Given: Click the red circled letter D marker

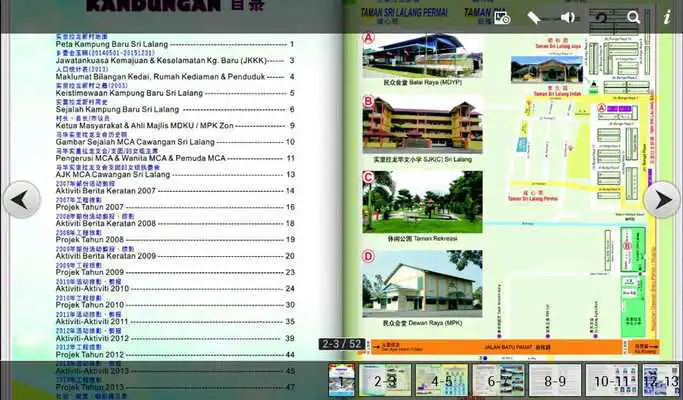Looking at the screenshot, I should (369, 257).
